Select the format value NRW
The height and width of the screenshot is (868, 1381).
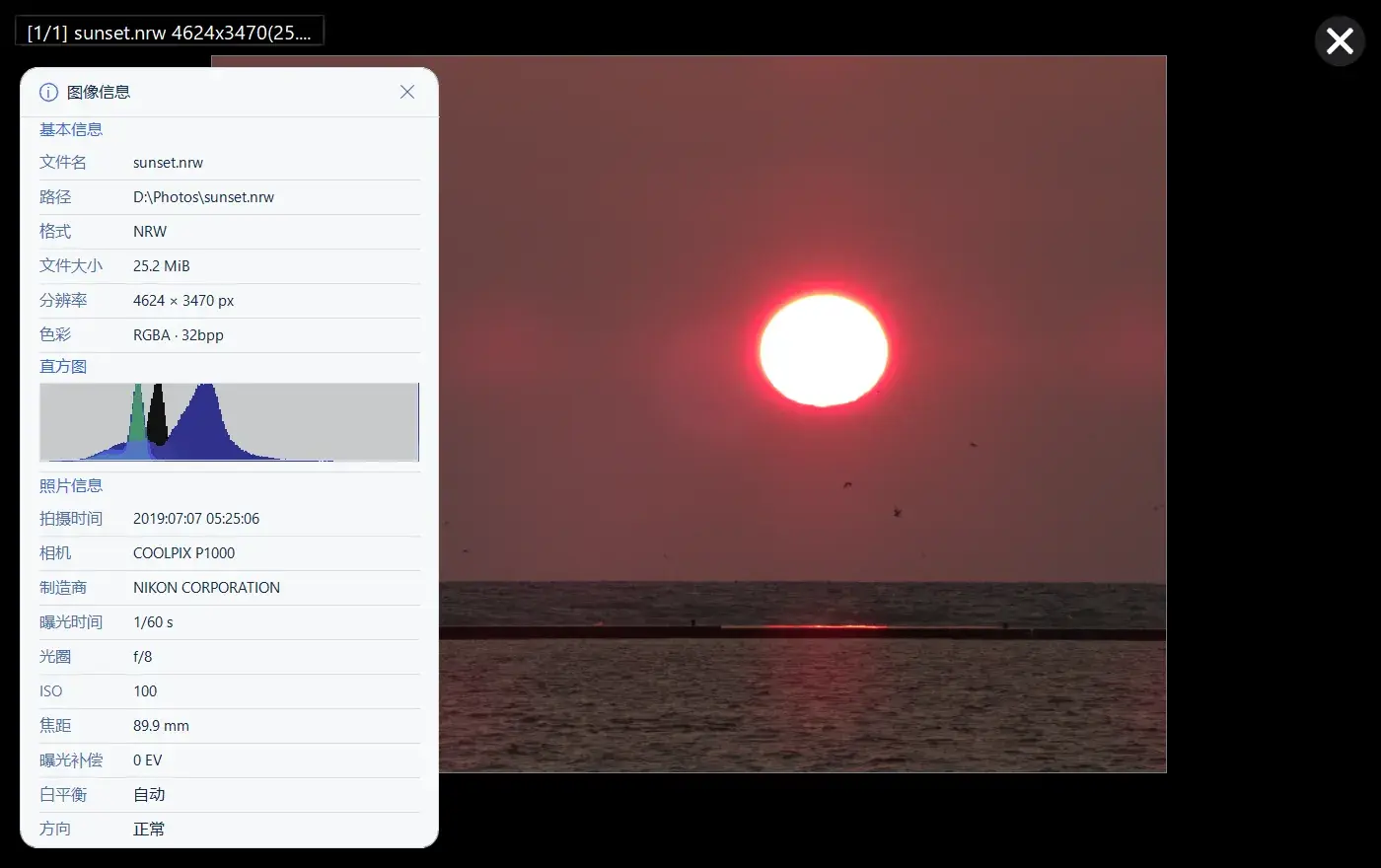point(150,232)
